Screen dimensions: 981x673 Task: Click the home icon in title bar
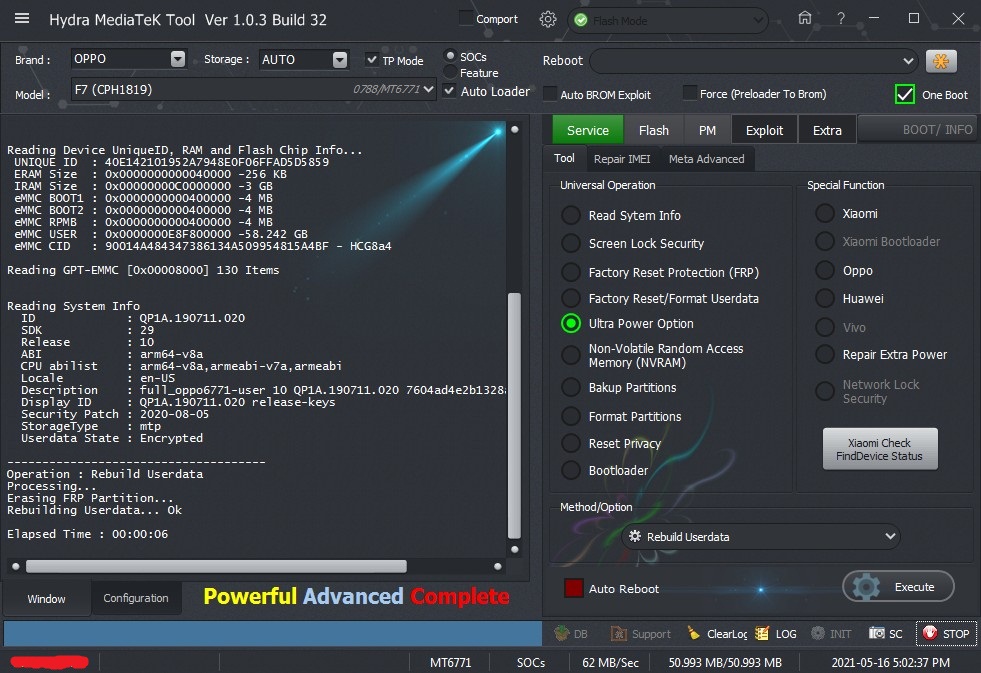click(x=805, y=18)
